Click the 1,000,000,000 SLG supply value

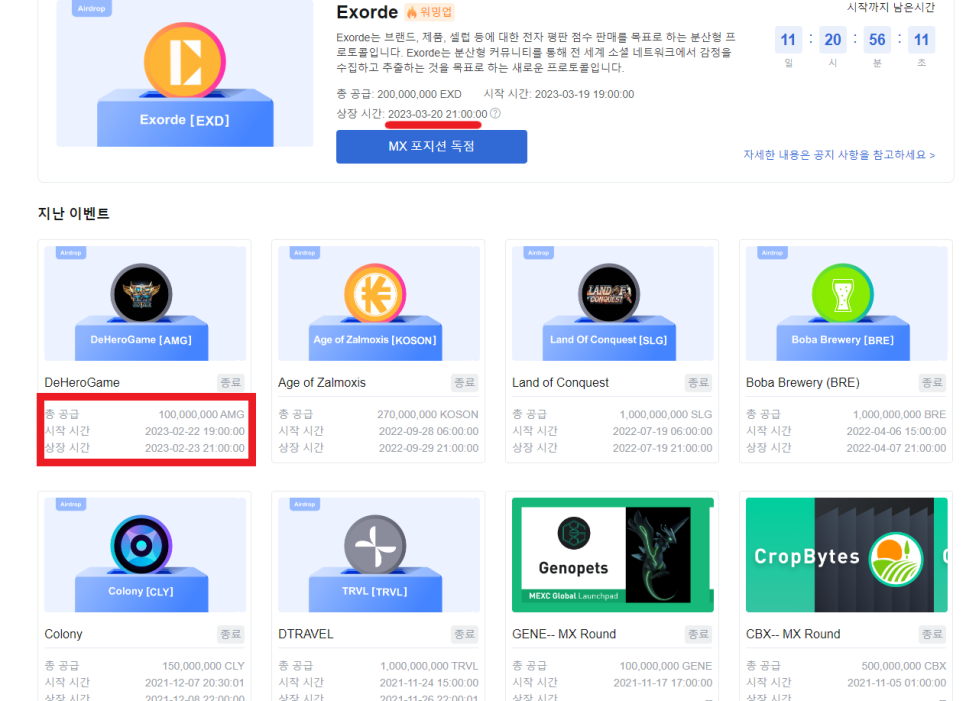pos(665,415)
